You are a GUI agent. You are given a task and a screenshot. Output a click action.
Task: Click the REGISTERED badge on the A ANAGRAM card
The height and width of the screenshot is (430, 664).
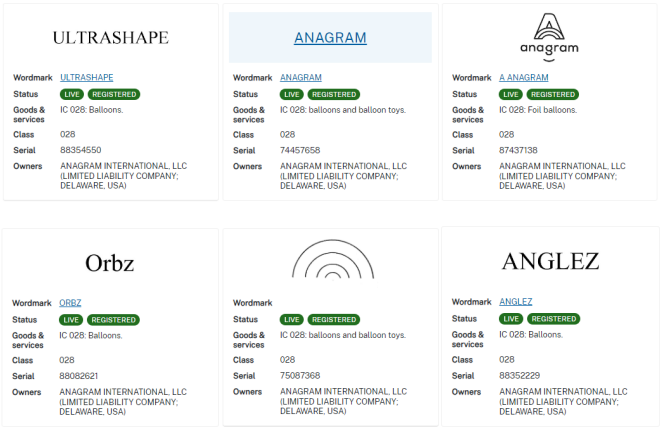[x=553, y=94]
